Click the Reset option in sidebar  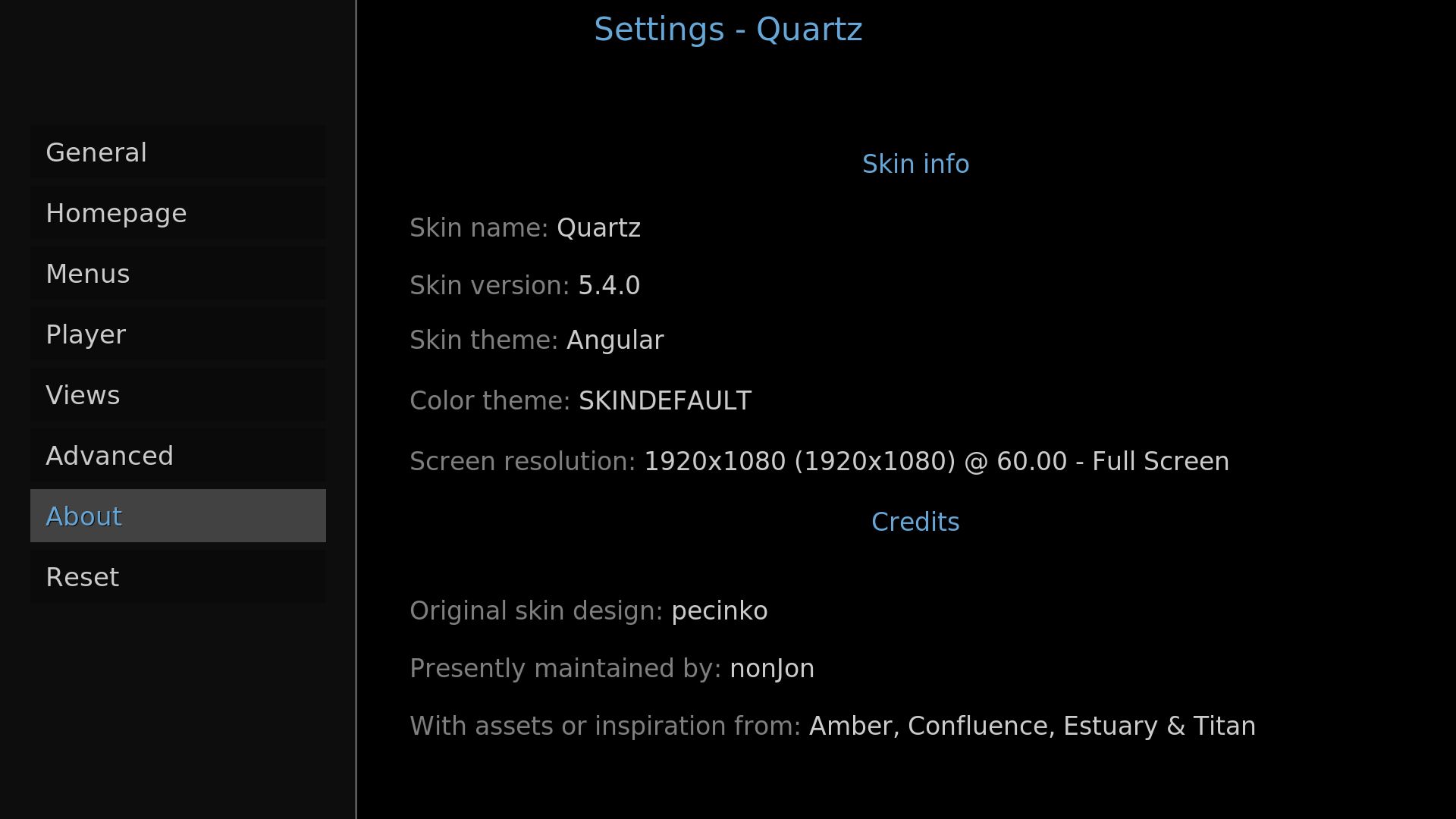click(x=177, y=577)
